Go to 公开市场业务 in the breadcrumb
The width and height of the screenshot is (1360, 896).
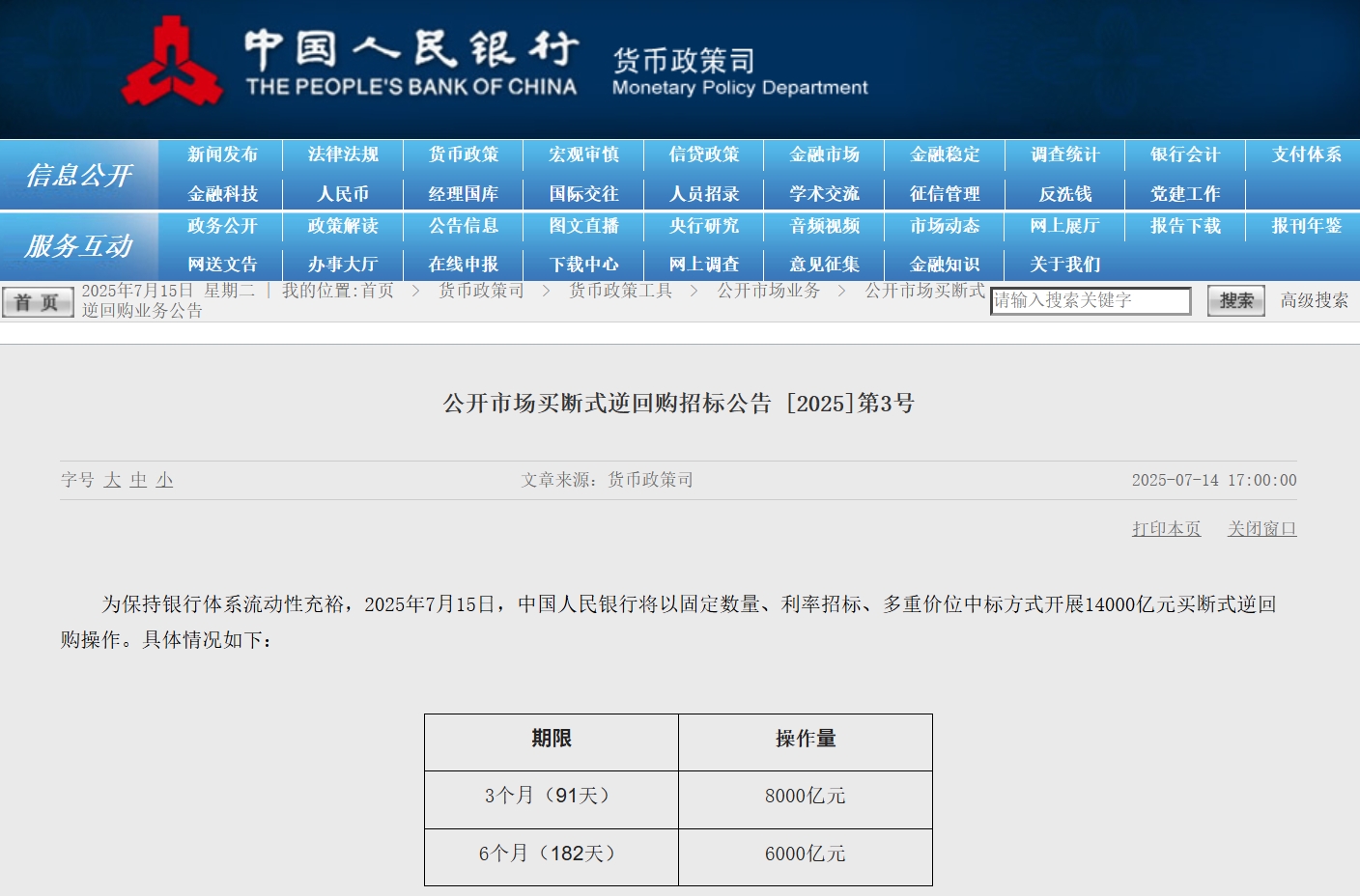tap(769, 291)
